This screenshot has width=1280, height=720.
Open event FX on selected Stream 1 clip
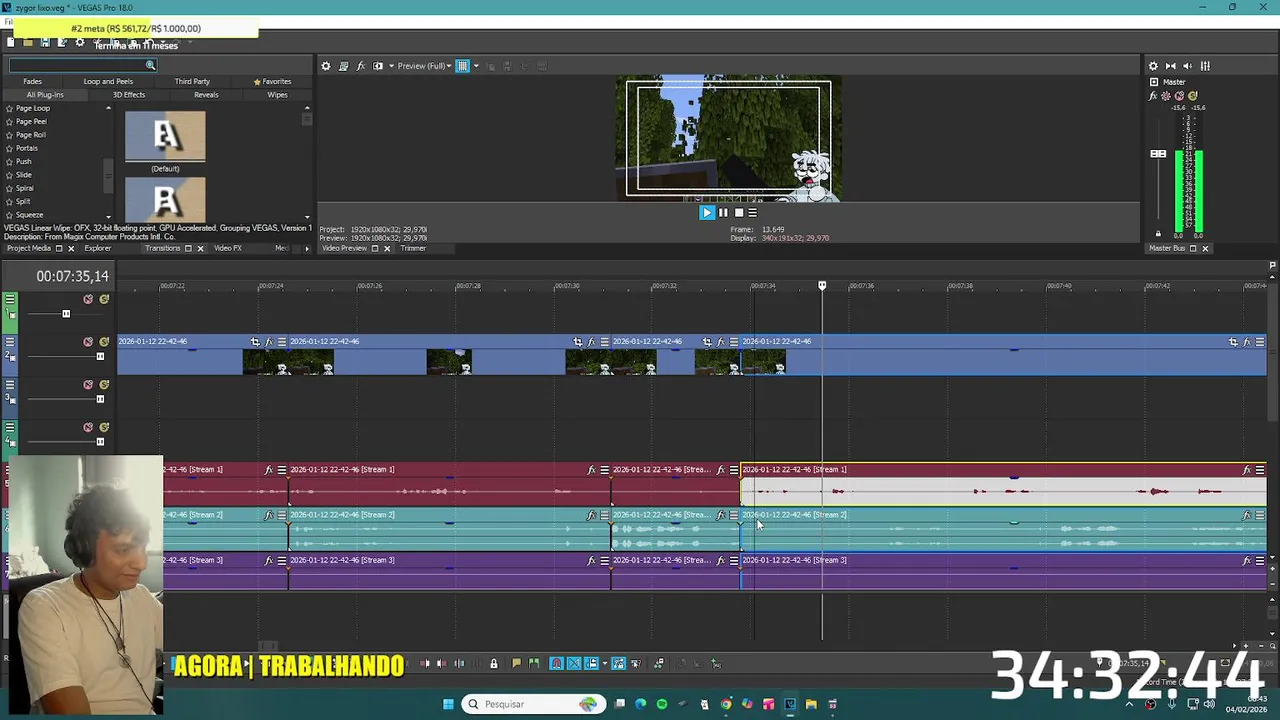(x=1246, y=470)
